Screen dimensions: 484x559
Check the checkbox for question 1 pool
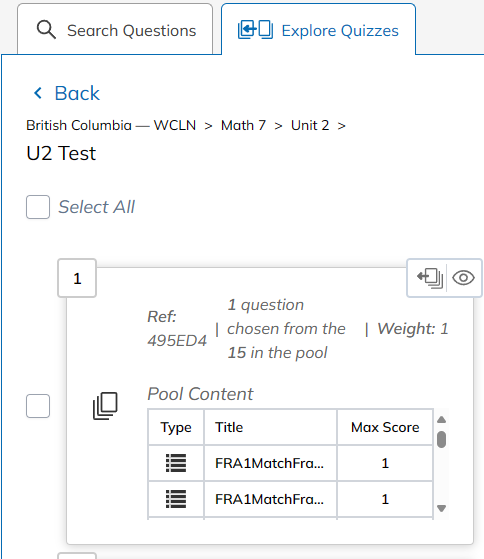[38, 406]
